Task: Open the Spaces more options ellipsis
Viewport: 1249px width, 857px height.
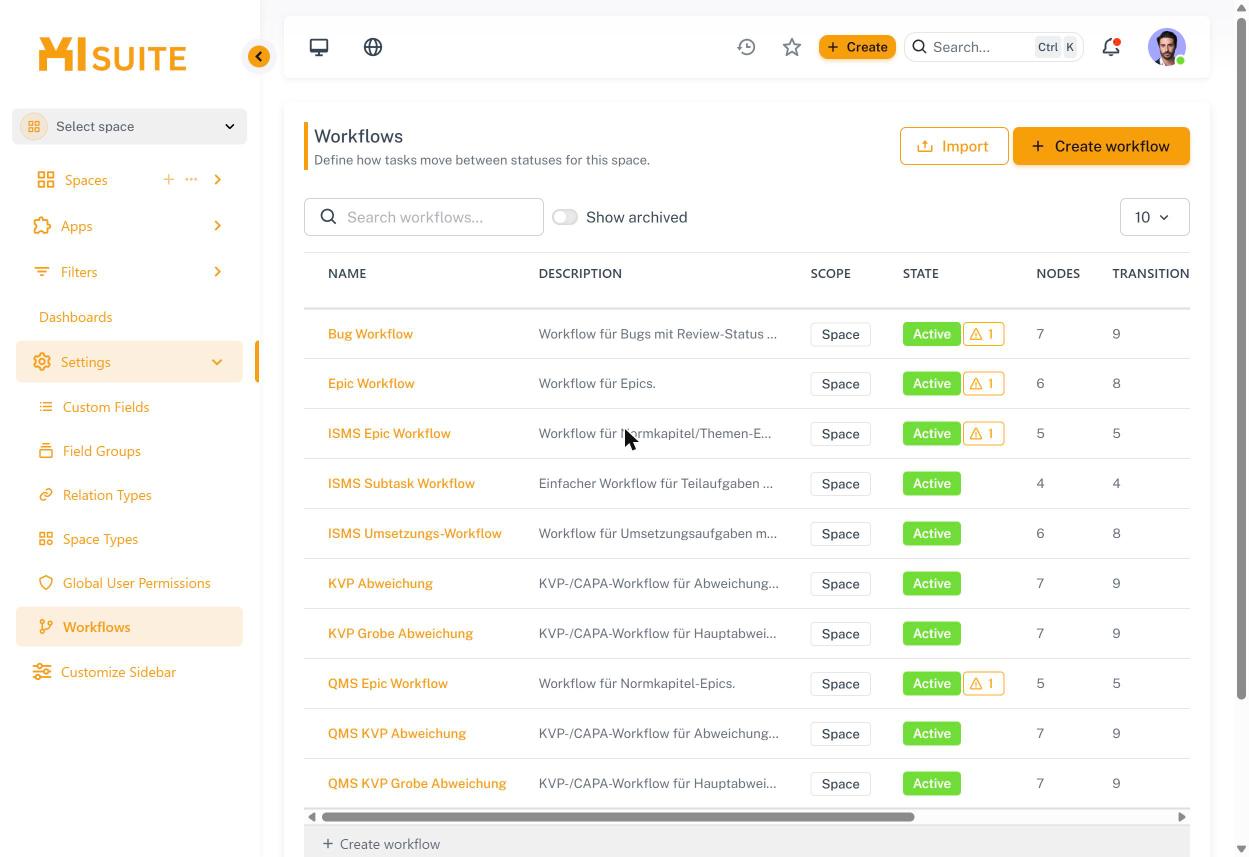Action: (191, 179)
